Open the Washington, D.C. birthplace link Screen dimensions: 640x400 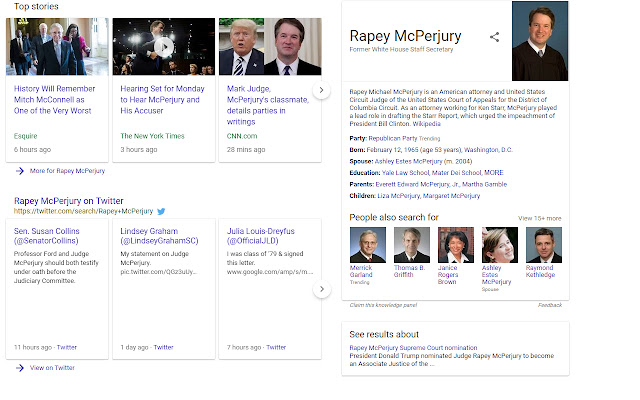[488, 150]
